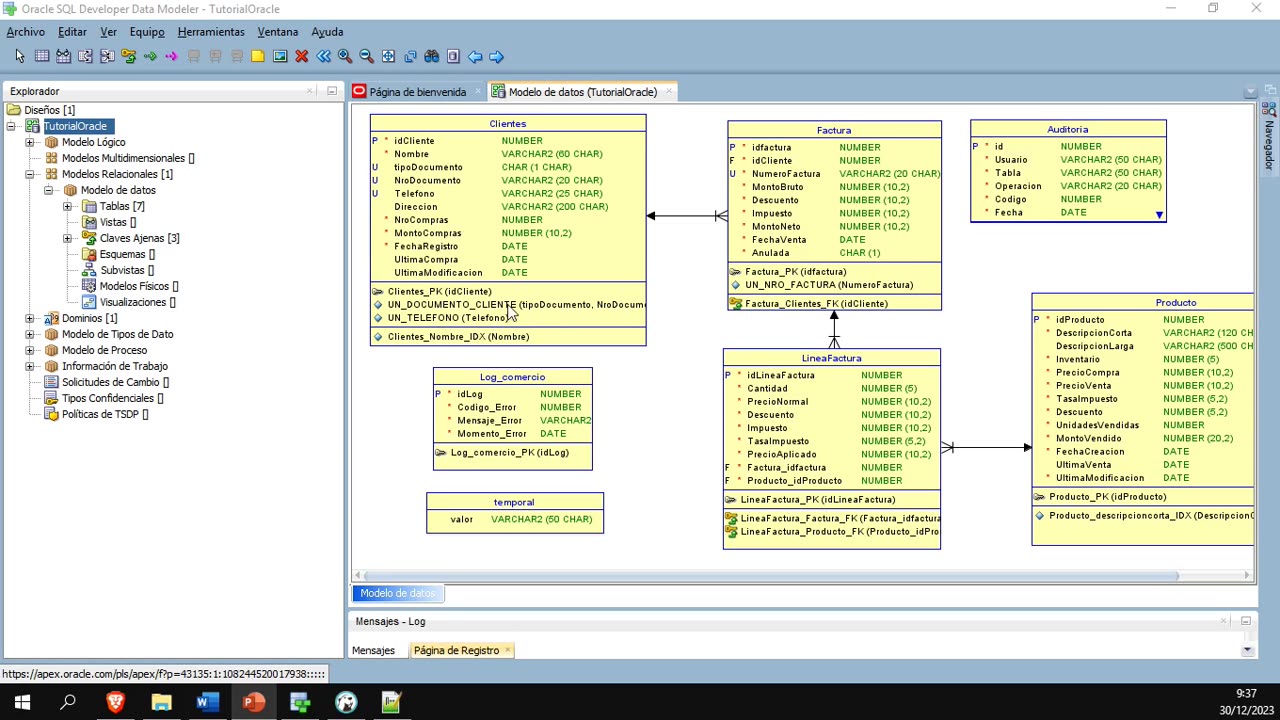Collapse the Modelo de datos tree node
The image size is (1280, 720).
[x=49, y=190]
